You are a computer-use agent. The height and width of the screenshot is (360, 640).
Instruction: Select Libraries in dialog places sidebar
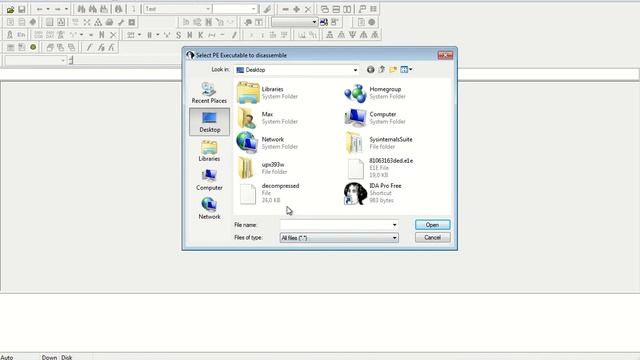(x=209, y=151)
